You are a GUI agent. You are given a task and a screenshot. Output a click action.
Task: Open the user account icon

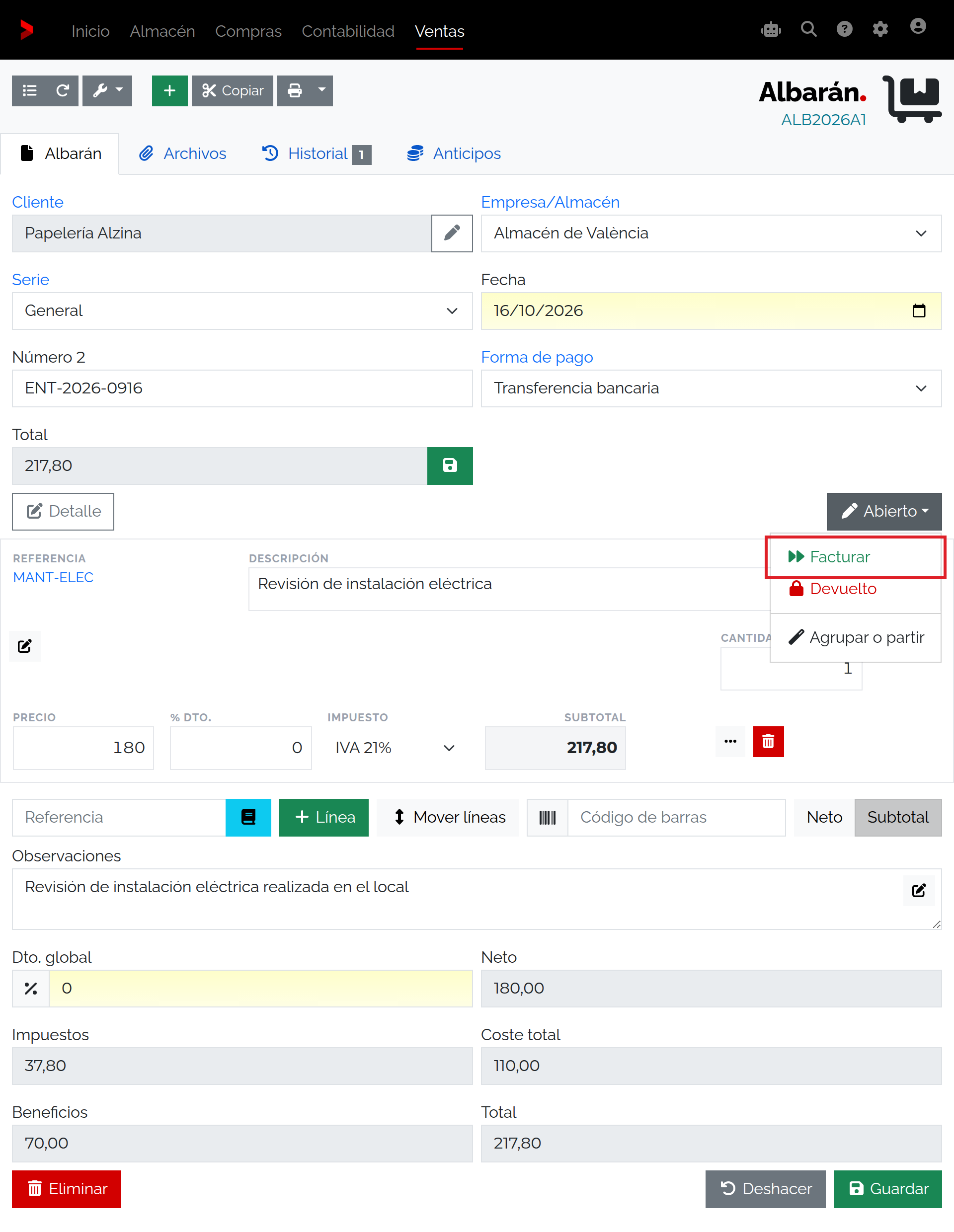point(918,26)
